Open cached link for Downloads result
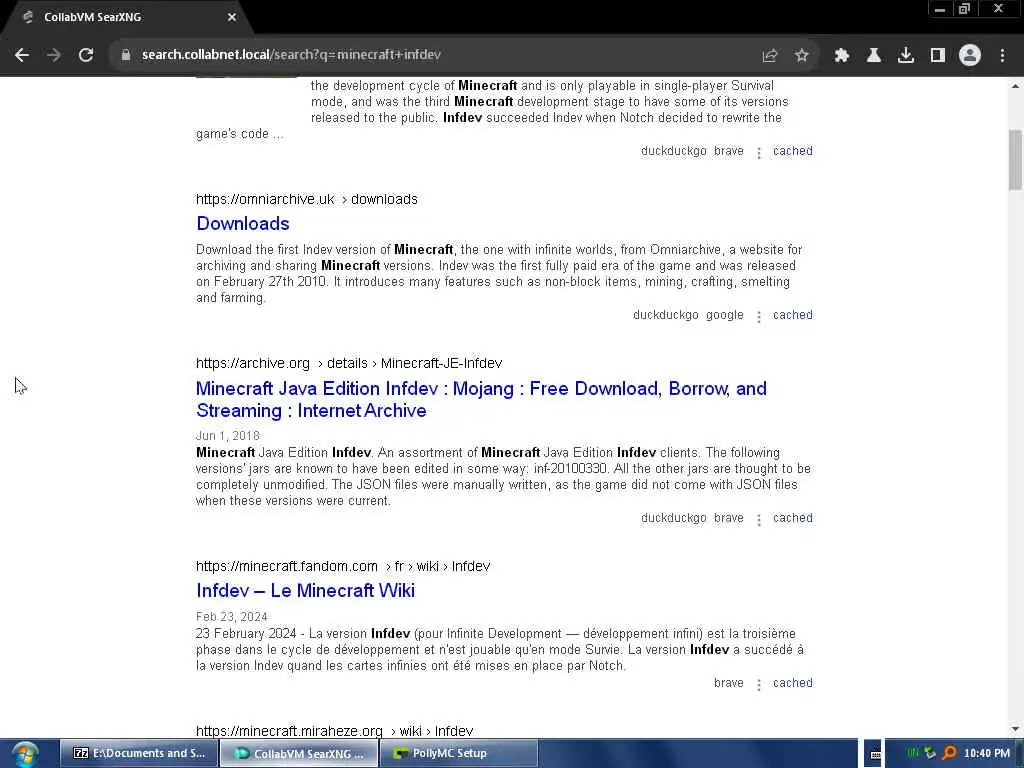The width and height of the screenshot is (1024, 768). click(x=793, y=315)
